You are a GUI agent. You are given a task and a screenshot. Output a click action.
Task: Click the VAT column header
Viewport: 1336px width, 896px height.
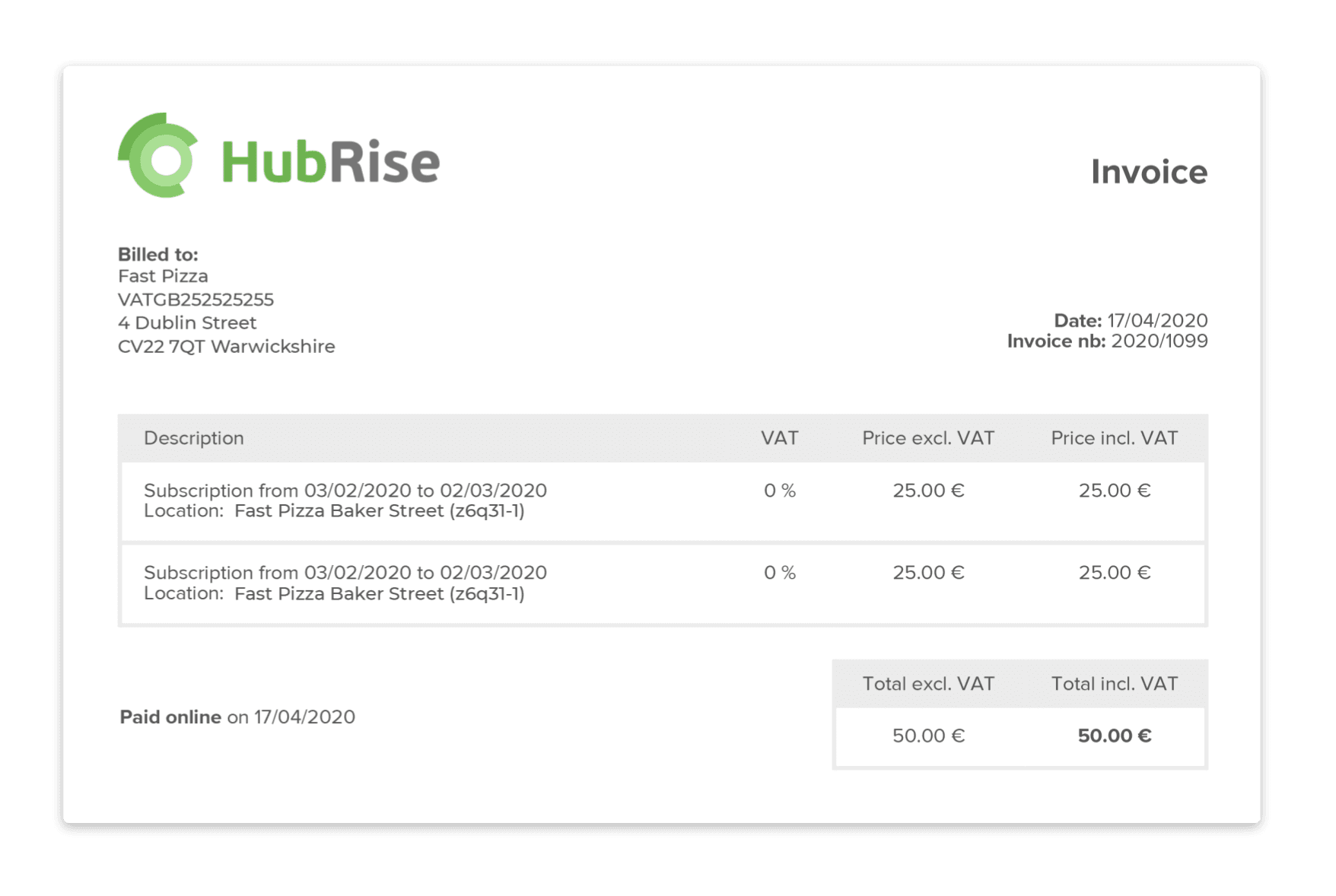pos(779,437)
